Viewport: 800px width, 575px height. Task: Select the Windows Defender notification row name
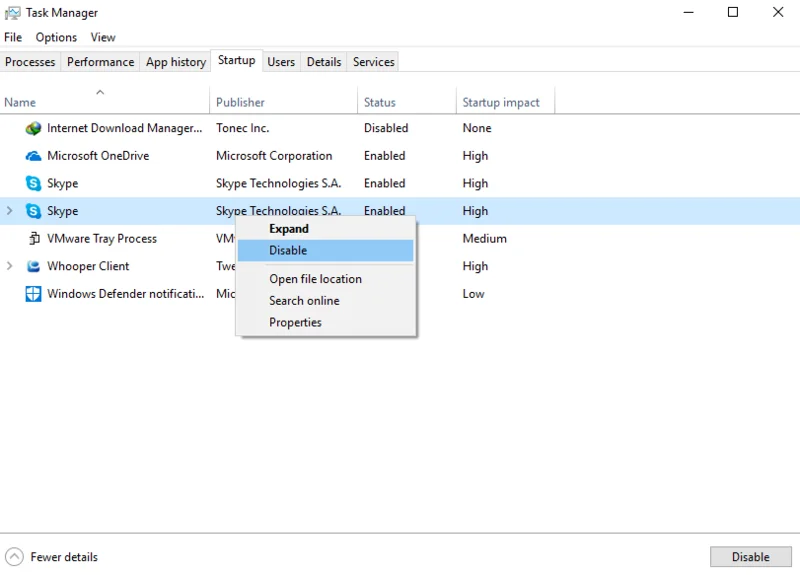click(x=126, y=294)
